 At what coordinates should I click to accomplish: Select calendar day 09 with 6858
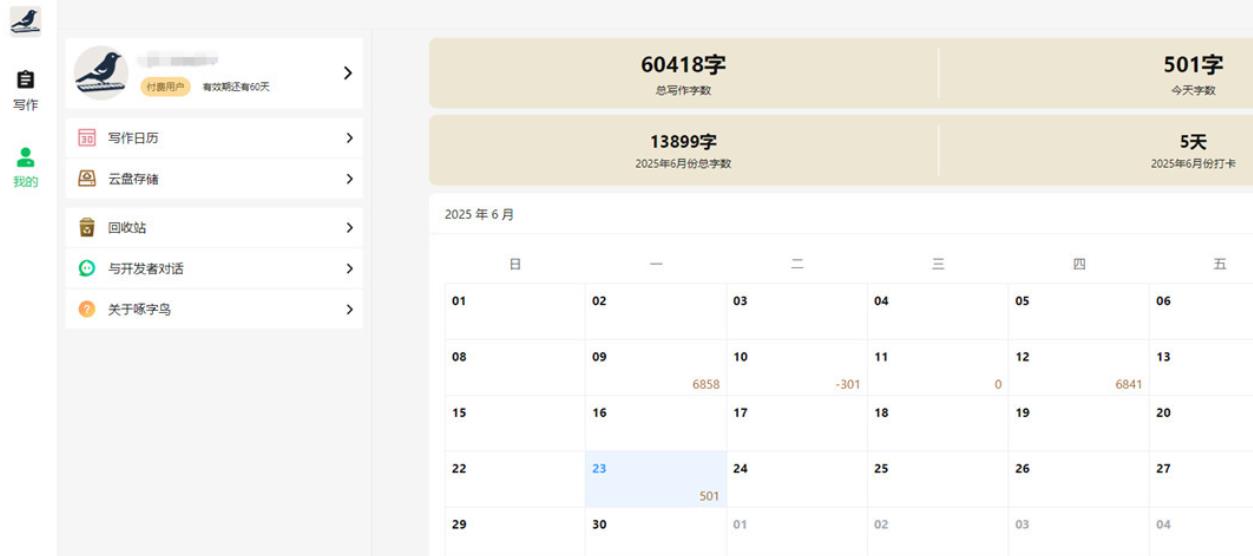coord(656,367)
